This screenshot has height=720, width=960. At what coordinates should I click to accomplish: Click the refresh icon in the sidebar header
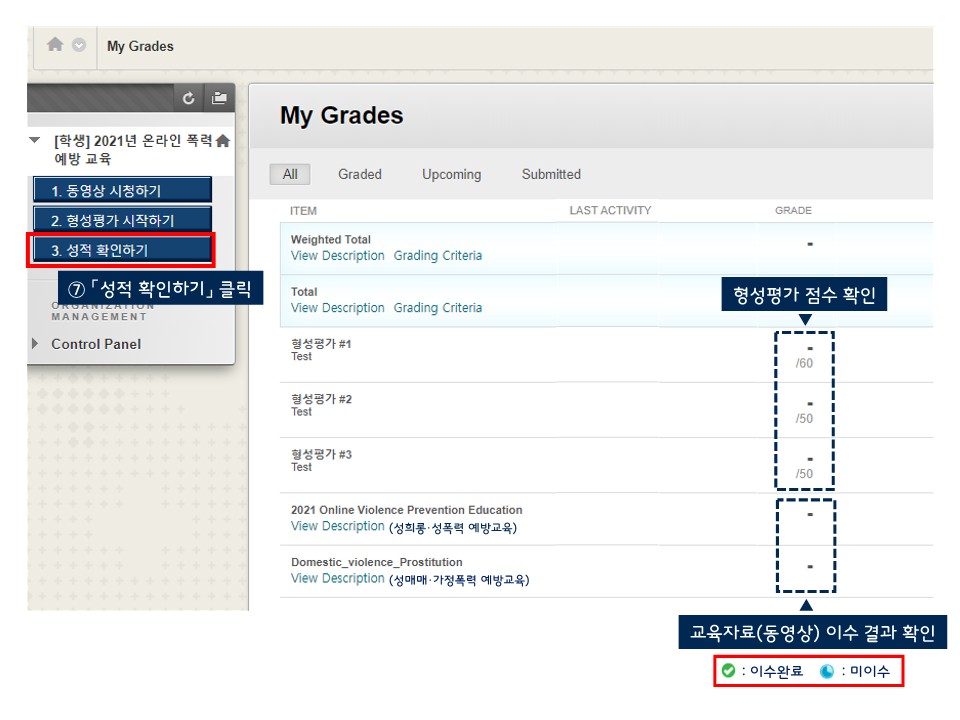189,98
